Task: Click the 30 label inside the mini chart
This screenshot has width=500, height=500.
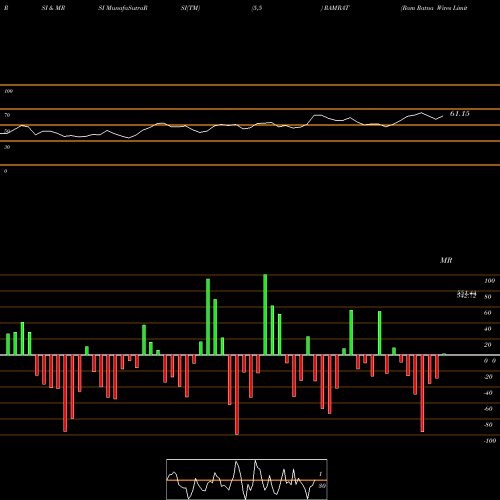Action: tap(322, 486)
